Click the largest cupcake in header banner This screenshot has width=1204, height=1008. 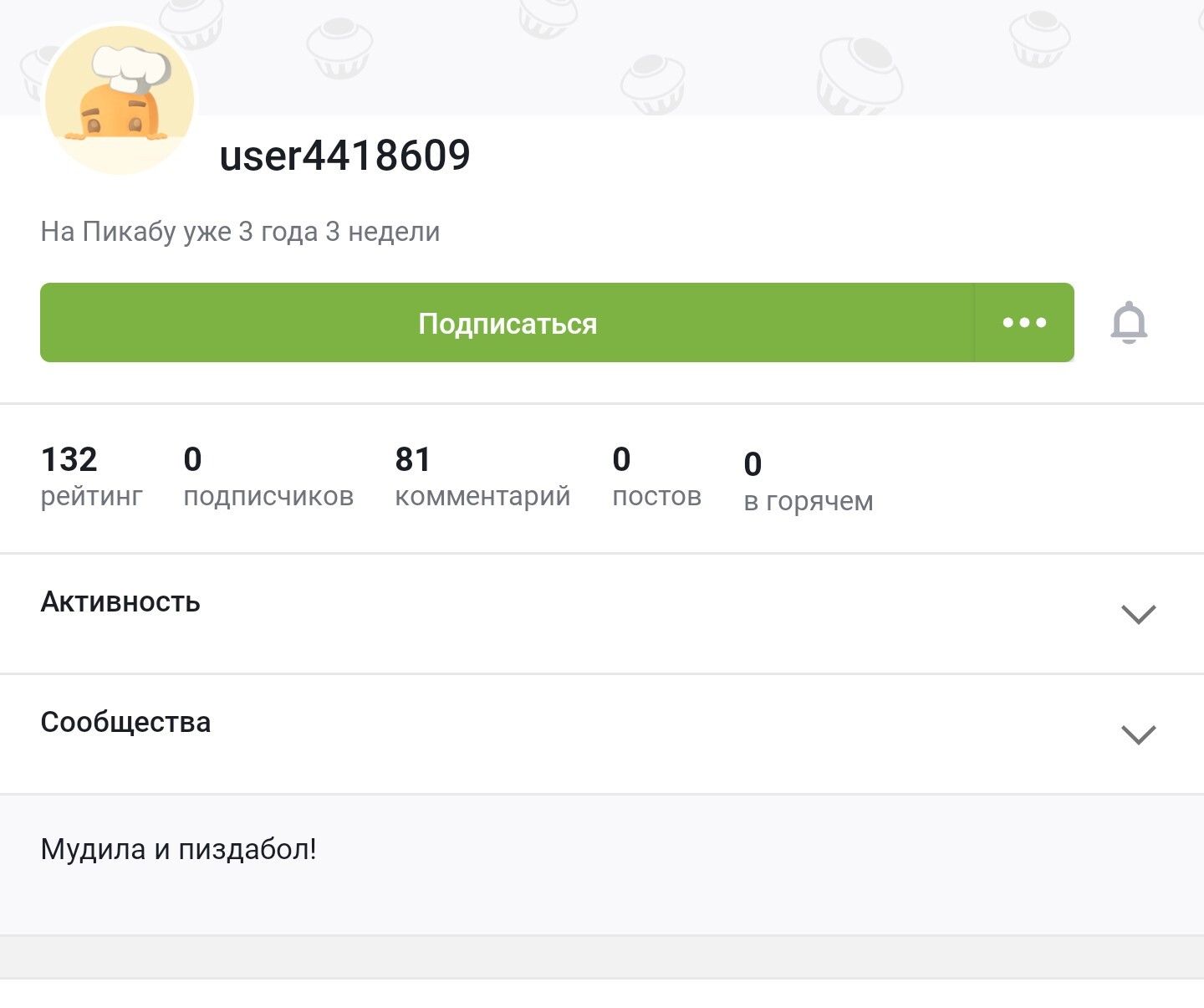[x=860, y=74]
